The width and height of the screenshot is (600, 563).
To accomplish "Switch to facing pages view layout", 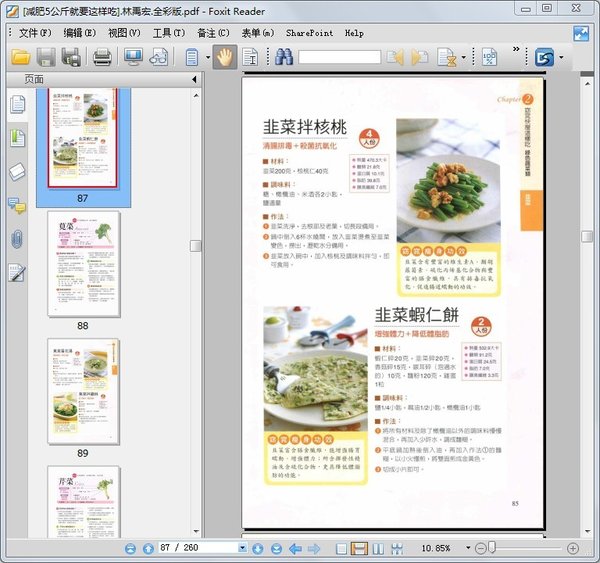I will (378, 549).
